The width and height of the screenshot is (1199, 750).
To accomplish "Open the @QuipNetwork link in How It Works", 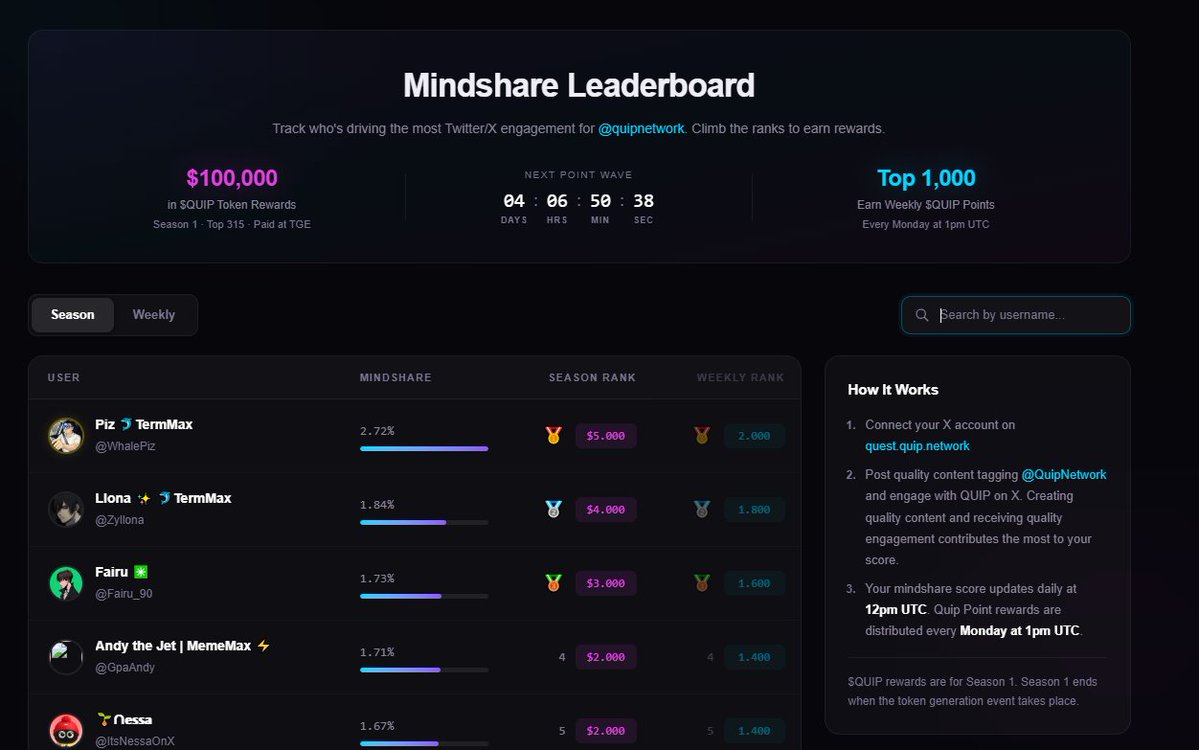I will [1064, 475].
